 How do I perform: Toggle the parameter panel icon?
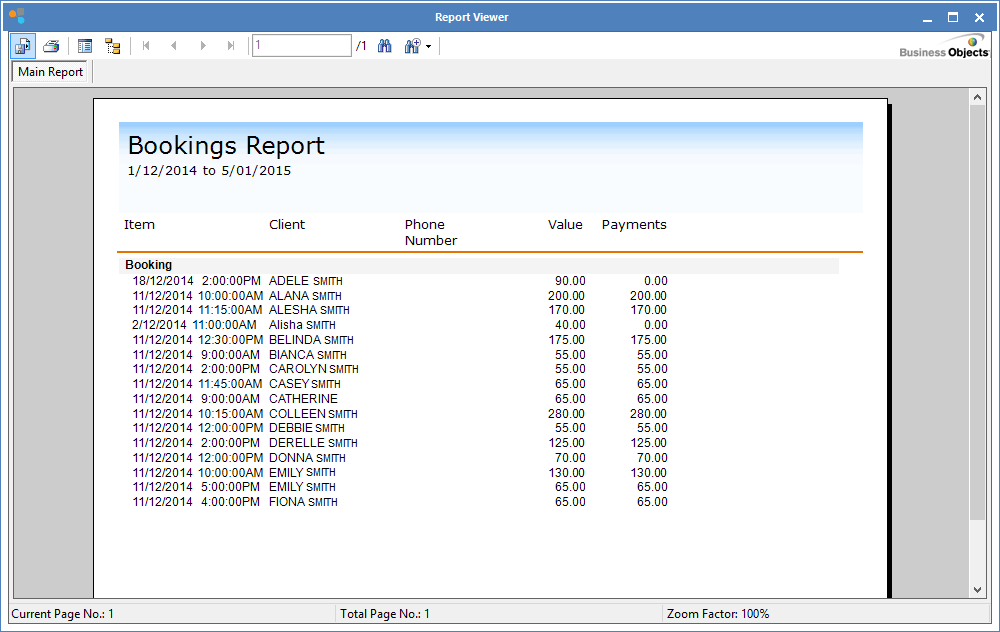[85, 46]
